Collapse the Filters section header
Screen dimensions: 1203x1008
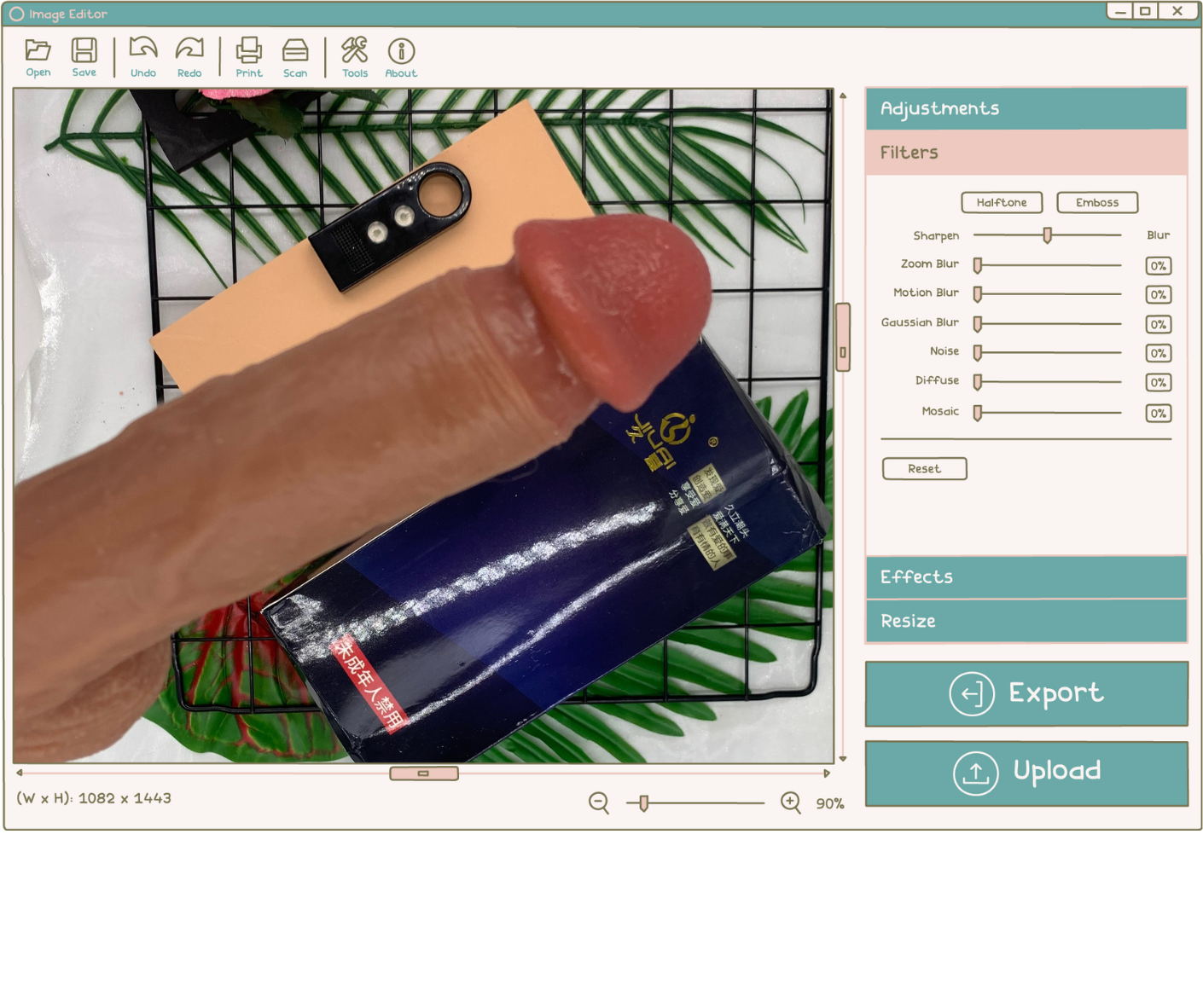pyautogui.click(x=1026, y=153)
